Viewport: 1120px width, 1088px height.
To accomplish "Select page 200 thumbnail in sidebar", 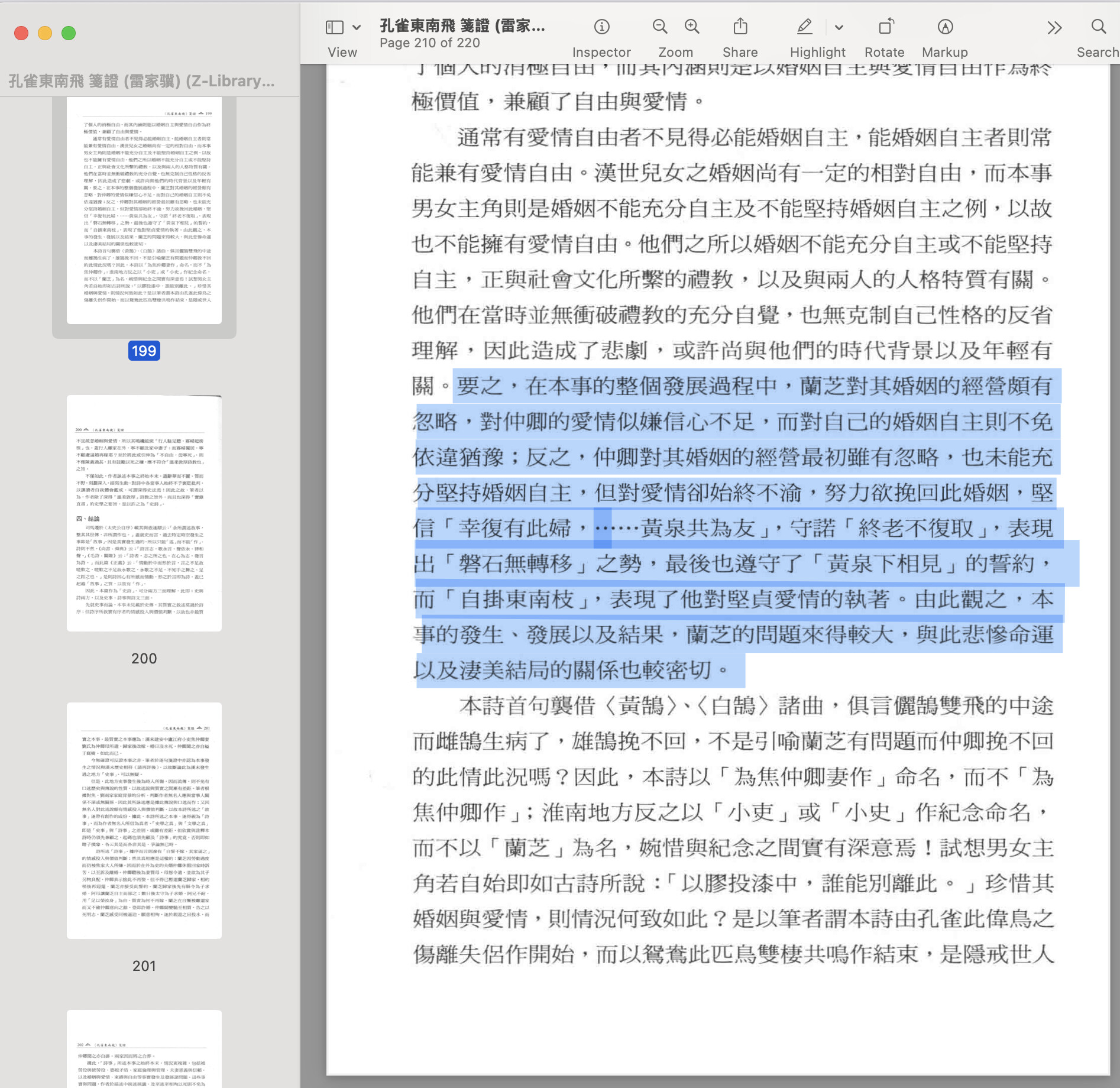I will pos(144,511).
